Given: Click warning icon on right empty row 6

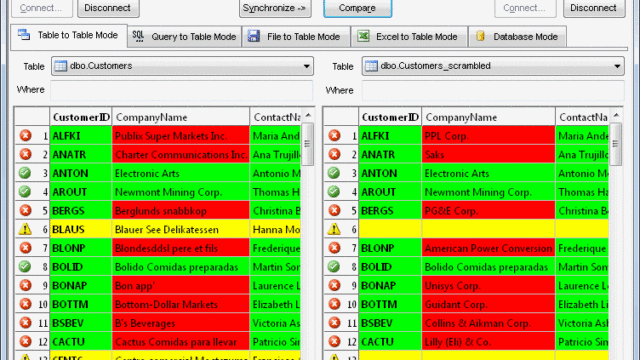Looking at the screenshot, I should click(x=334, y=229).
